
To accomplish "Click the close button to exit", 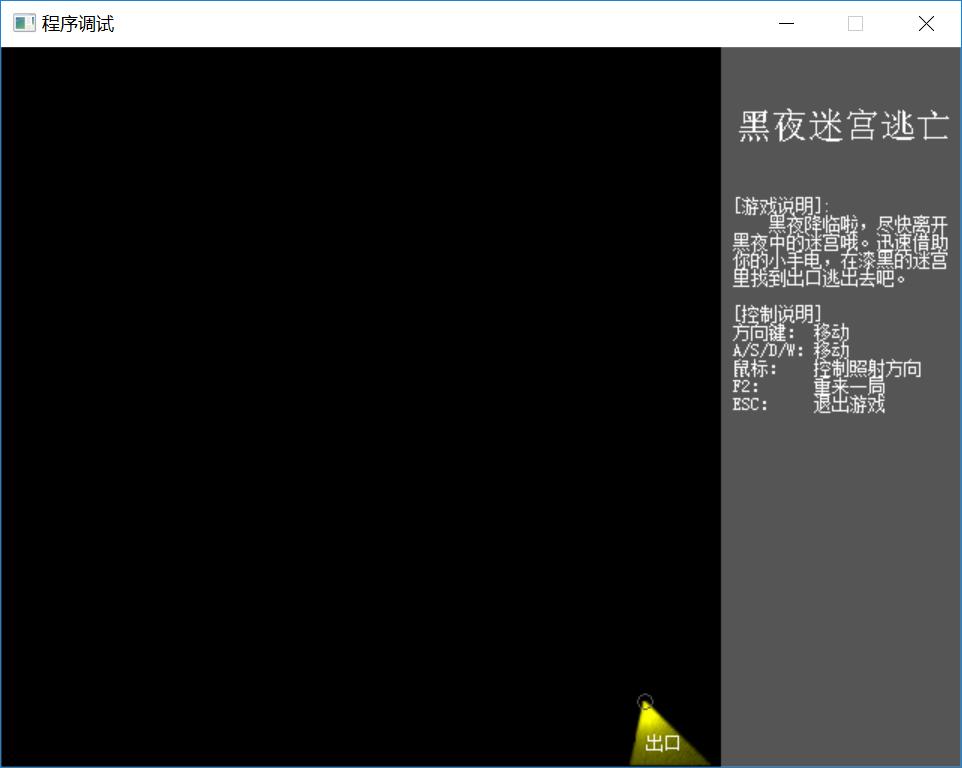I will (x=925, y=23).
